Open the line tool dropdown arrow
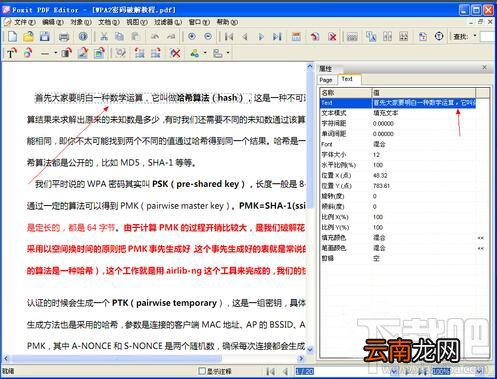The image size is (497, 379). click(56, 53)
